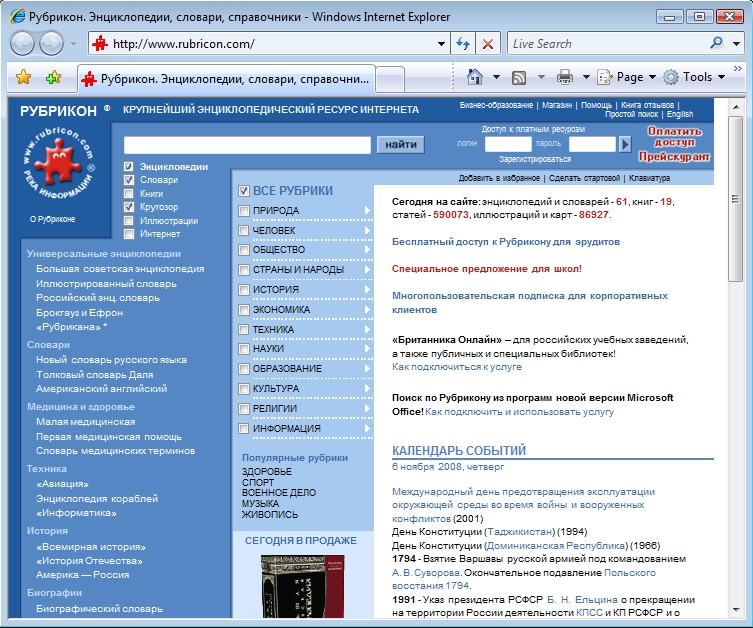This screenshot has height=628, width=753.
Task: Open the Прейскурант link
Action: pyautogui.click(x=674, y=157)
